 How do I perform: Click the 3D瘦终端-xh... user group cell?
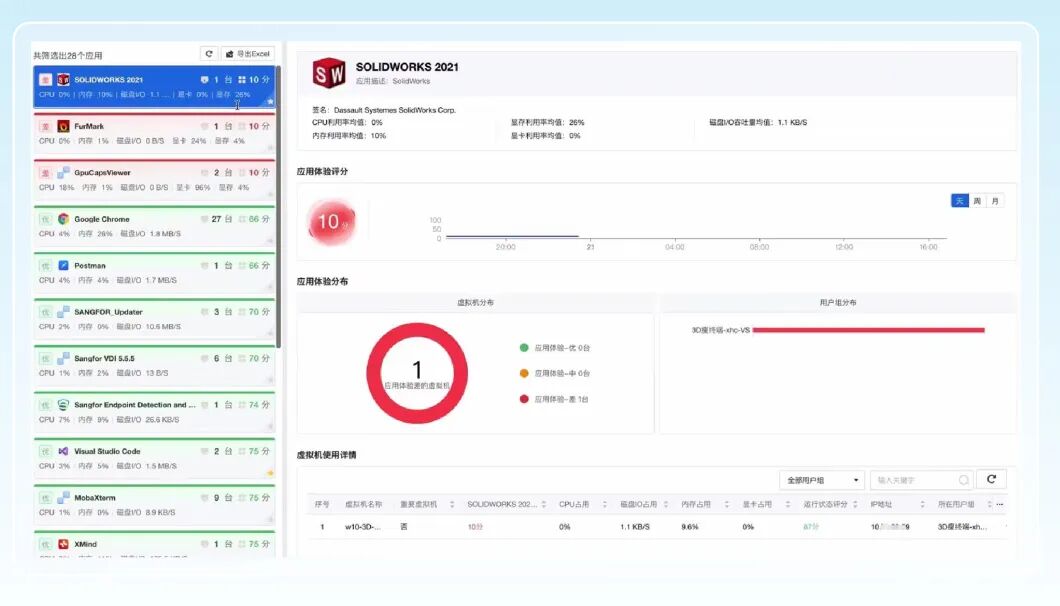[x=962, y=527]
